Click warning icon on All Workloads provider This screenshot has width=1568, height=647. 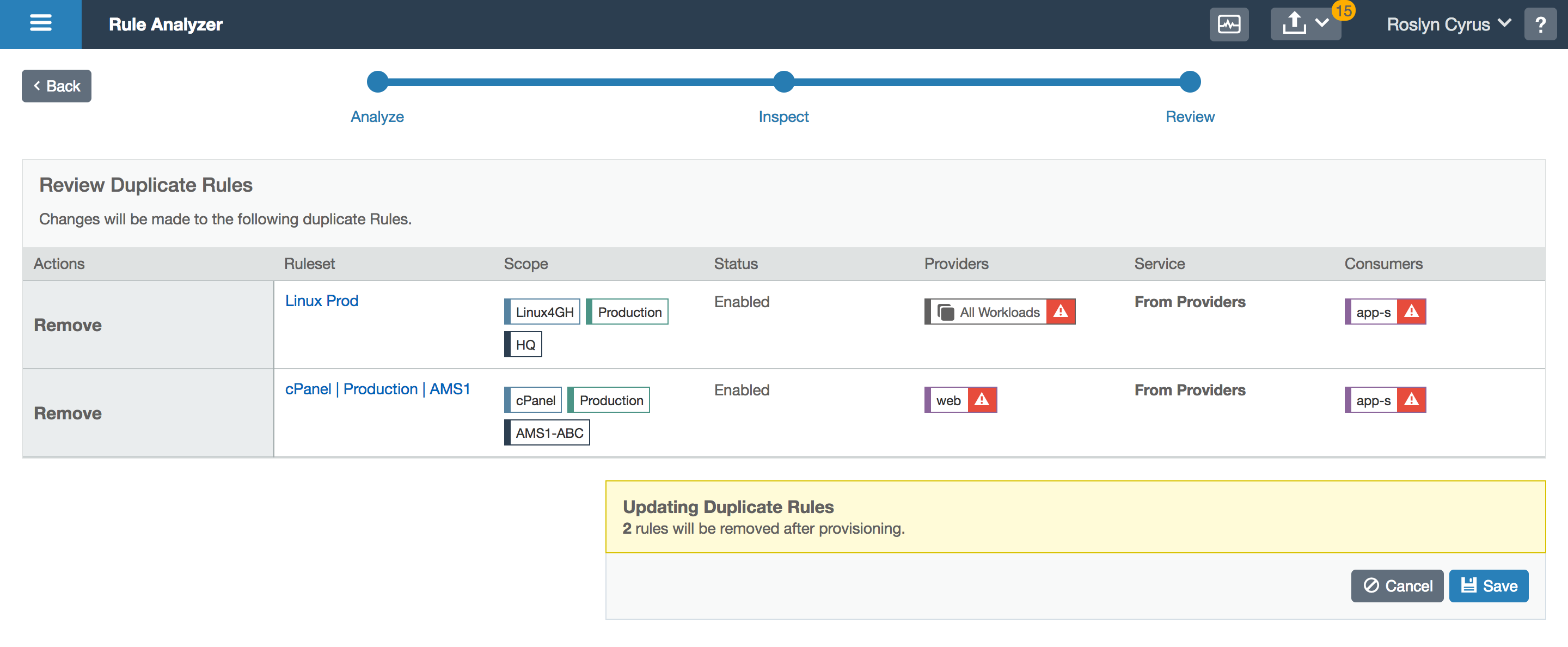1061,312
